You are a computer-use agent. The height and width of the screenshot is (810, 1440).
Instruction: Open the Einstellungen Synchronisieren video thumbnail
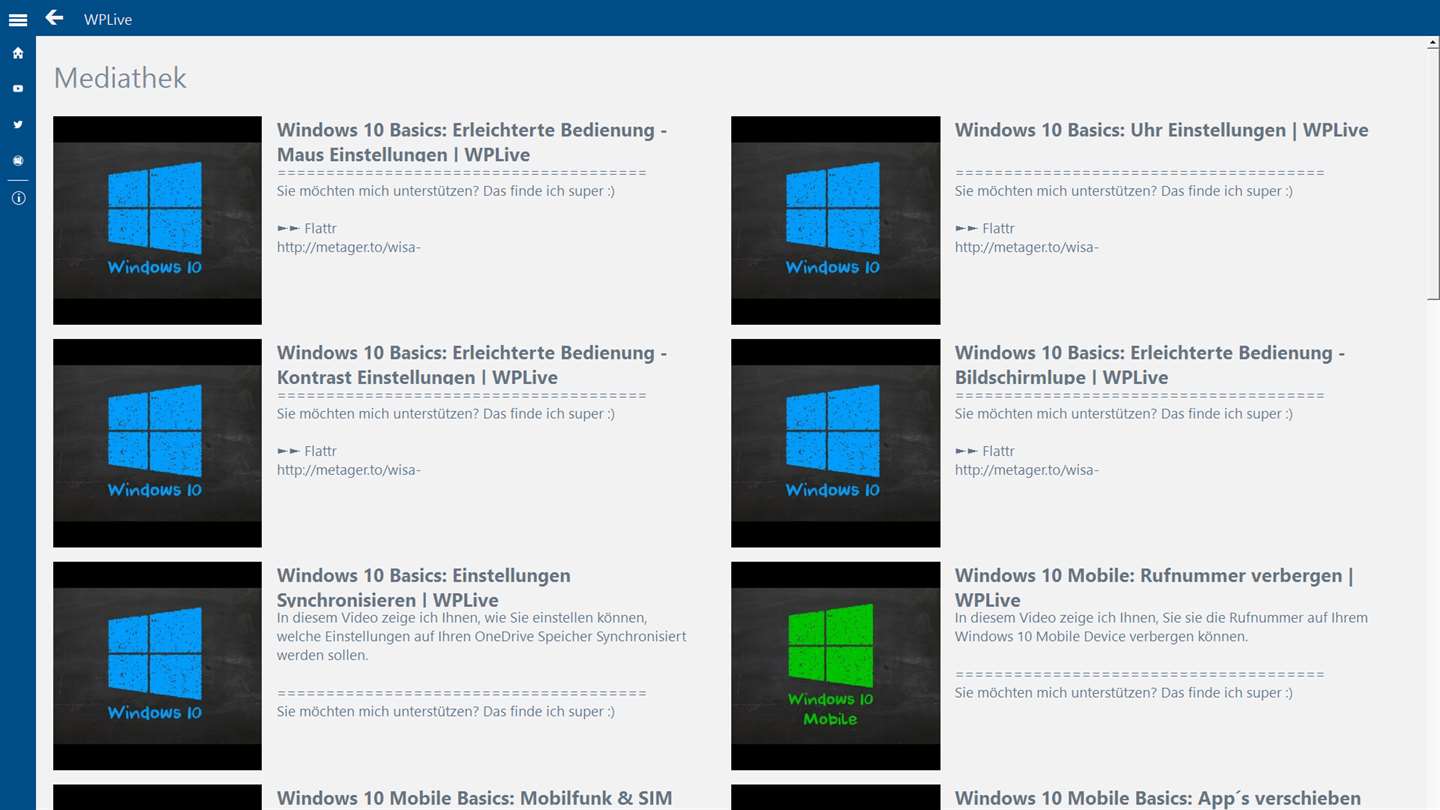[x=157, y=666]
